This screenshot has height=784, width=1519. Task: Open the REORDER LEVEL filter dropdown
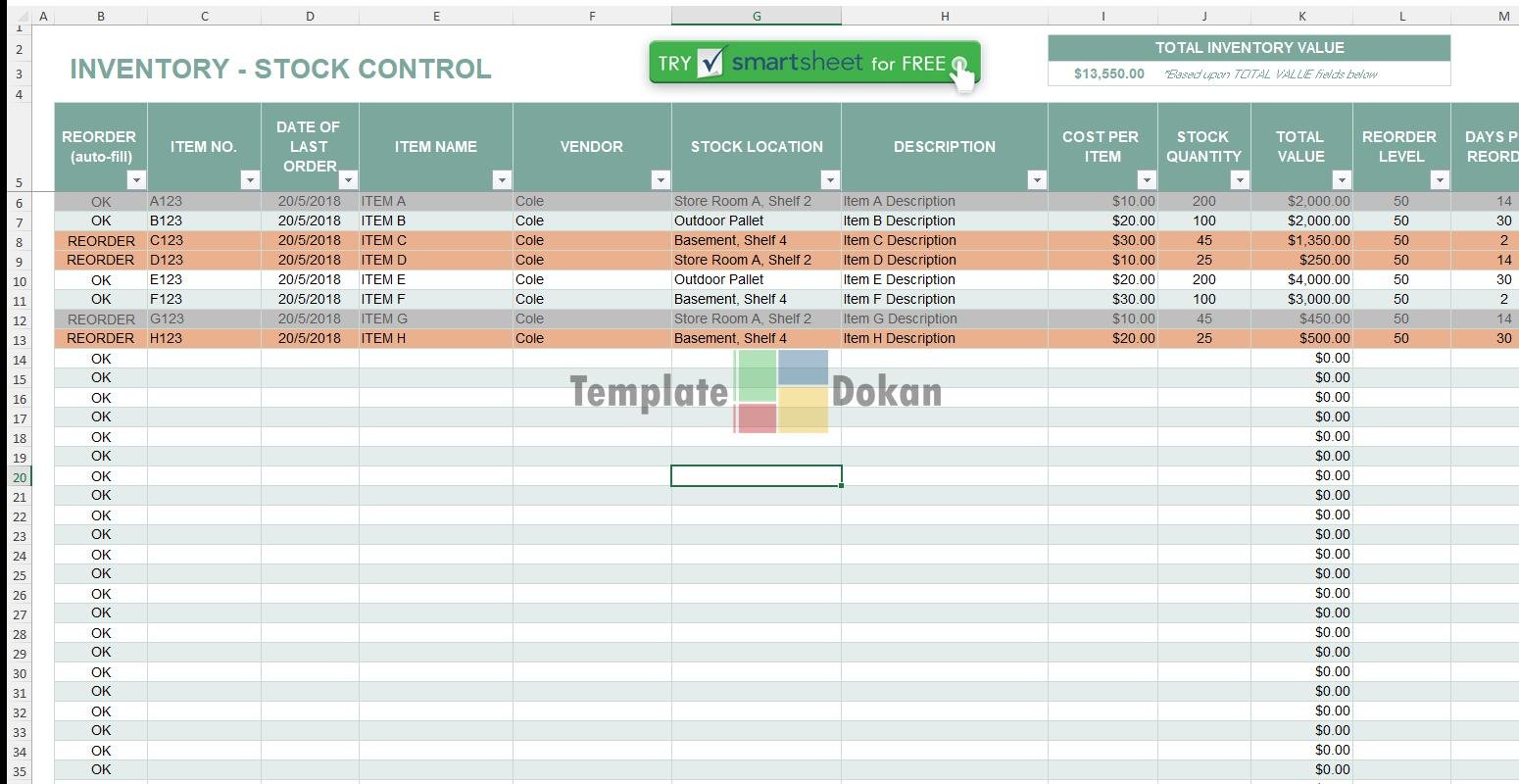click(1440, 180)
